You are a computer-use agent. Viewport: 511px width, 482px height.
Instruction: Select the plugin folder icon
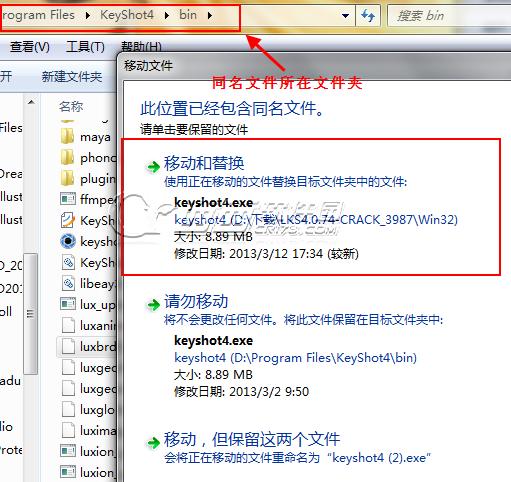pyautogui.click(x=68, y=178)
